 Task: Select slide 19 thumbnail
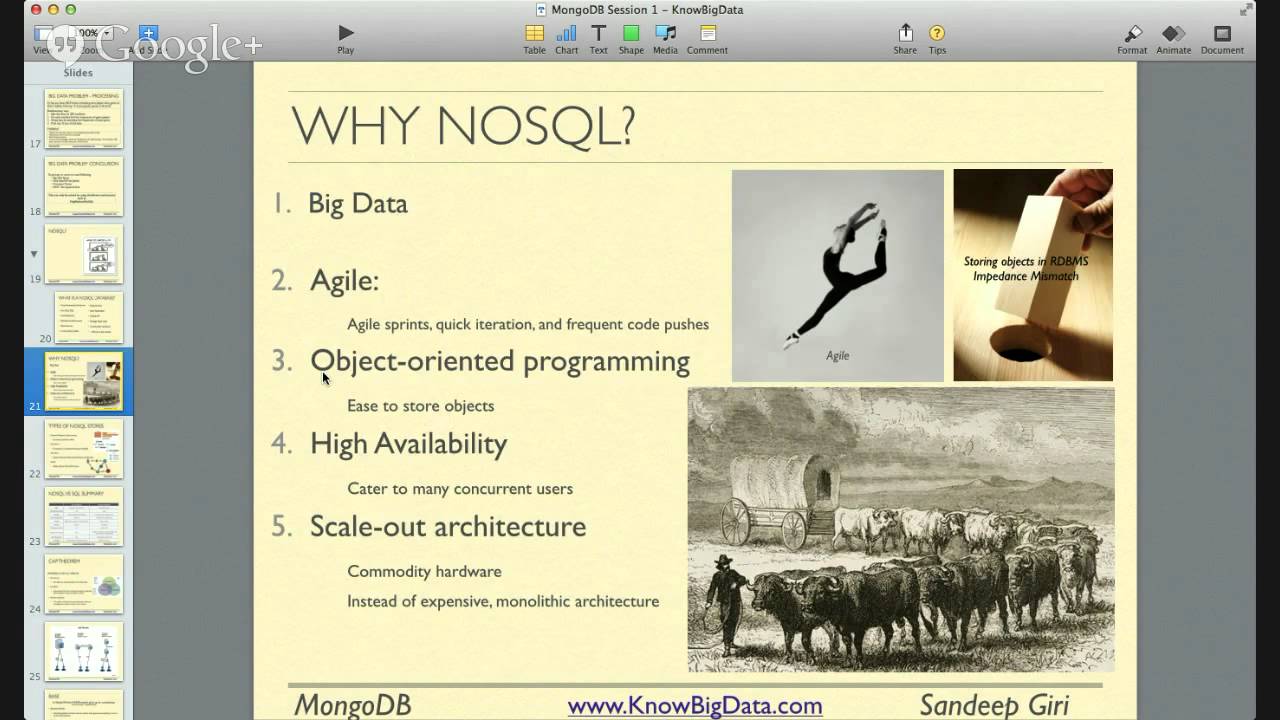[x=84, y=254]
